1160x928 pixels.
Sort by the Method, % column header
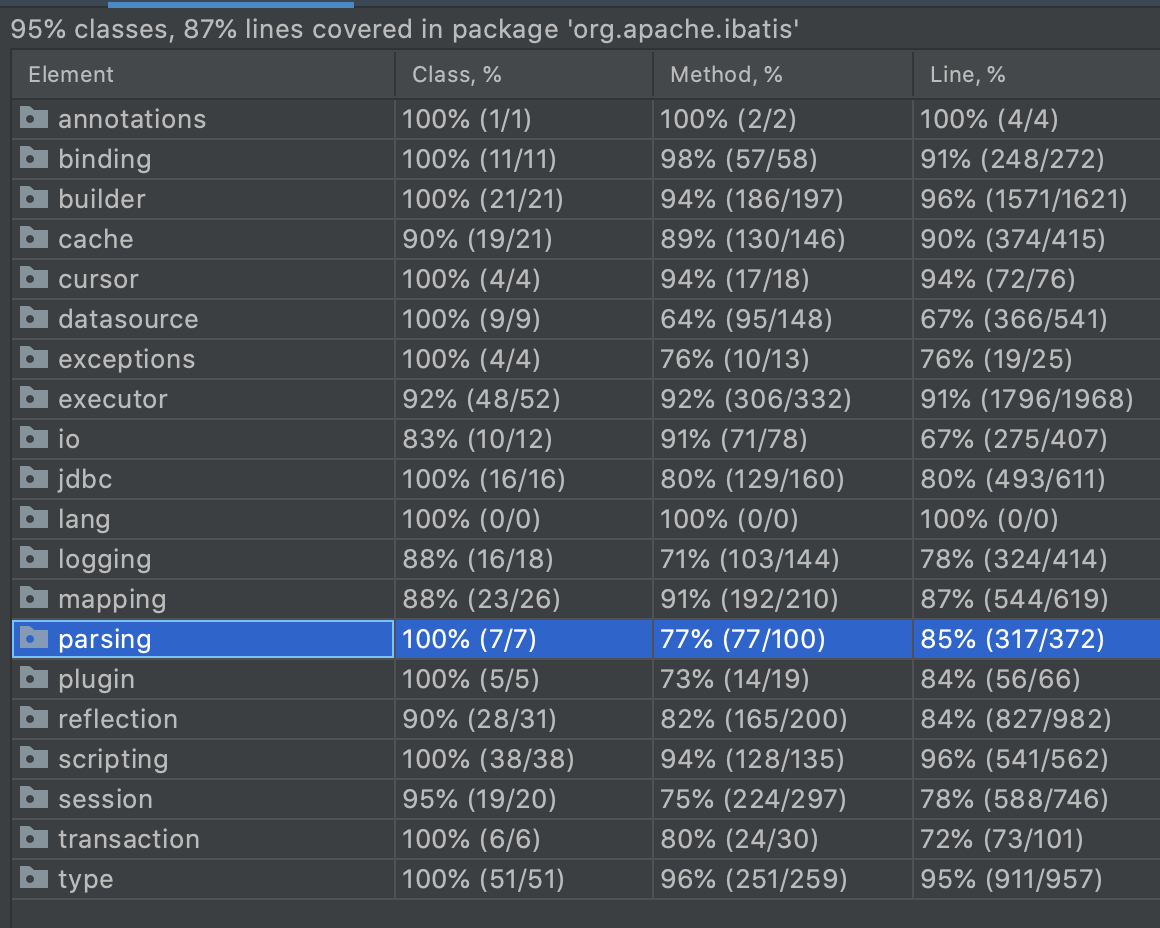(726, 75)
